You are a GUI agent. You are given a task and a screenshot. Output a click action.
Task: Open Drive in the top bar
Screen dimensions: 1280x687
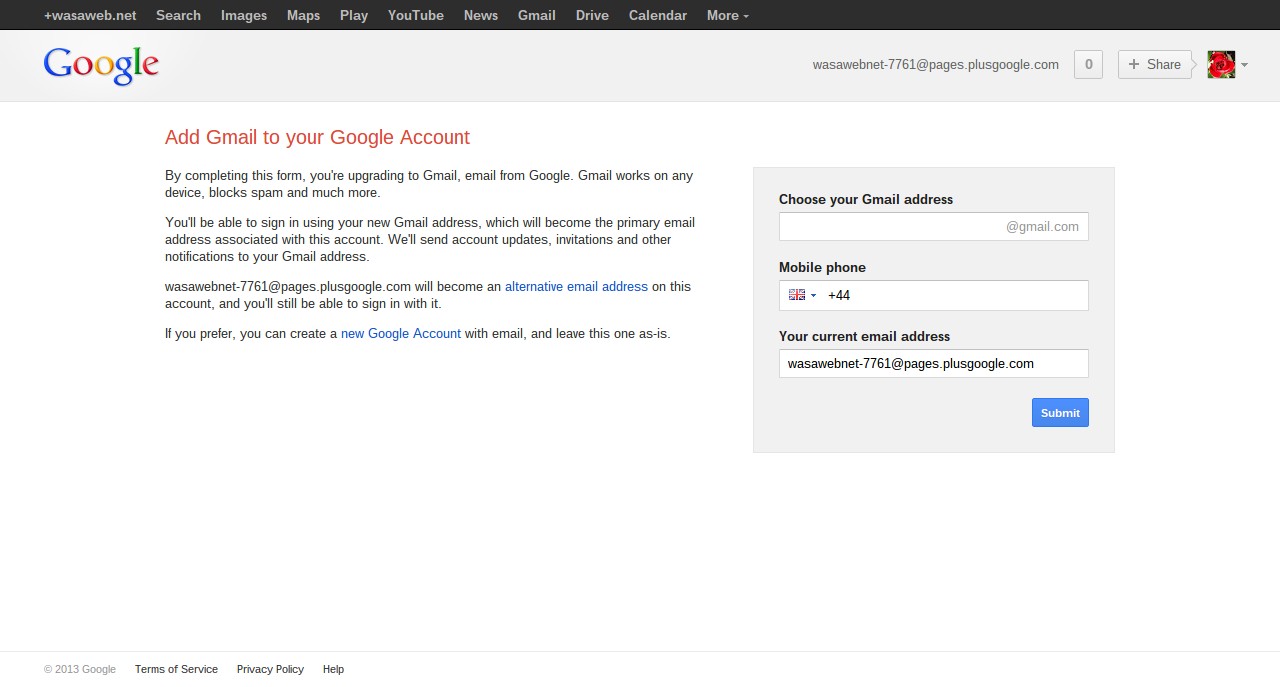pos(592,15)
